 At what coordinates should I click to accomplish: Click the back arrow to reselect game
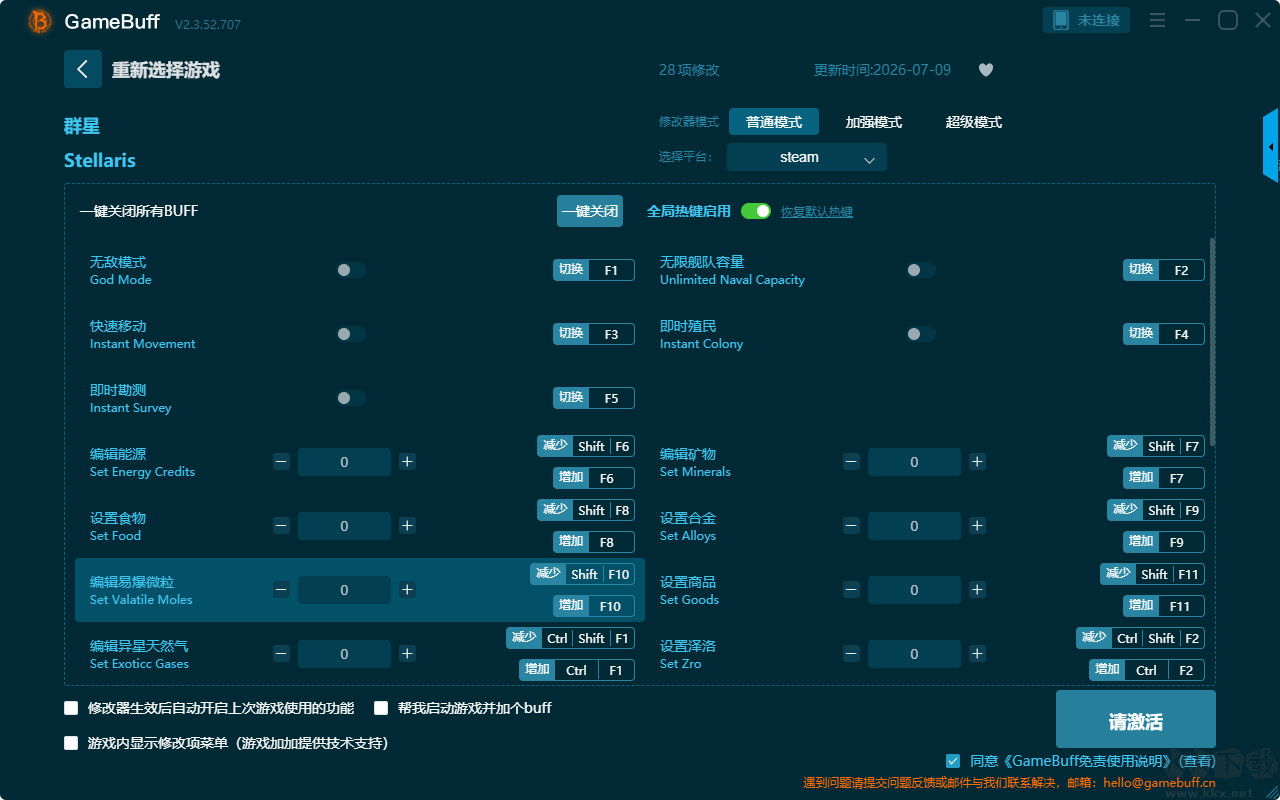pyautogui.click(x=83, y=69)
